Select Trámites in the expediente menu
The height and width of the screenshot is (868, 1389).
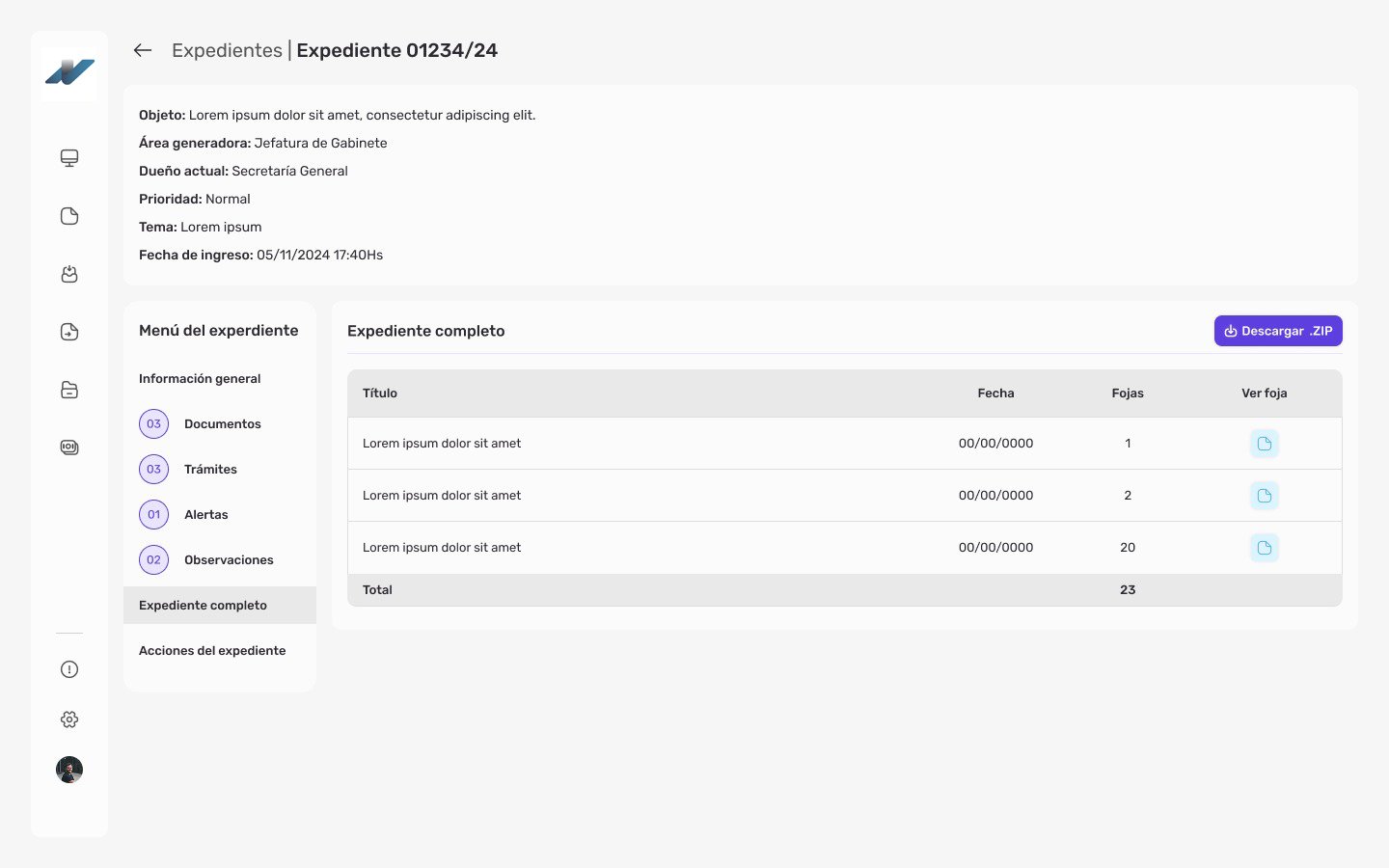[x=210, y=470]
